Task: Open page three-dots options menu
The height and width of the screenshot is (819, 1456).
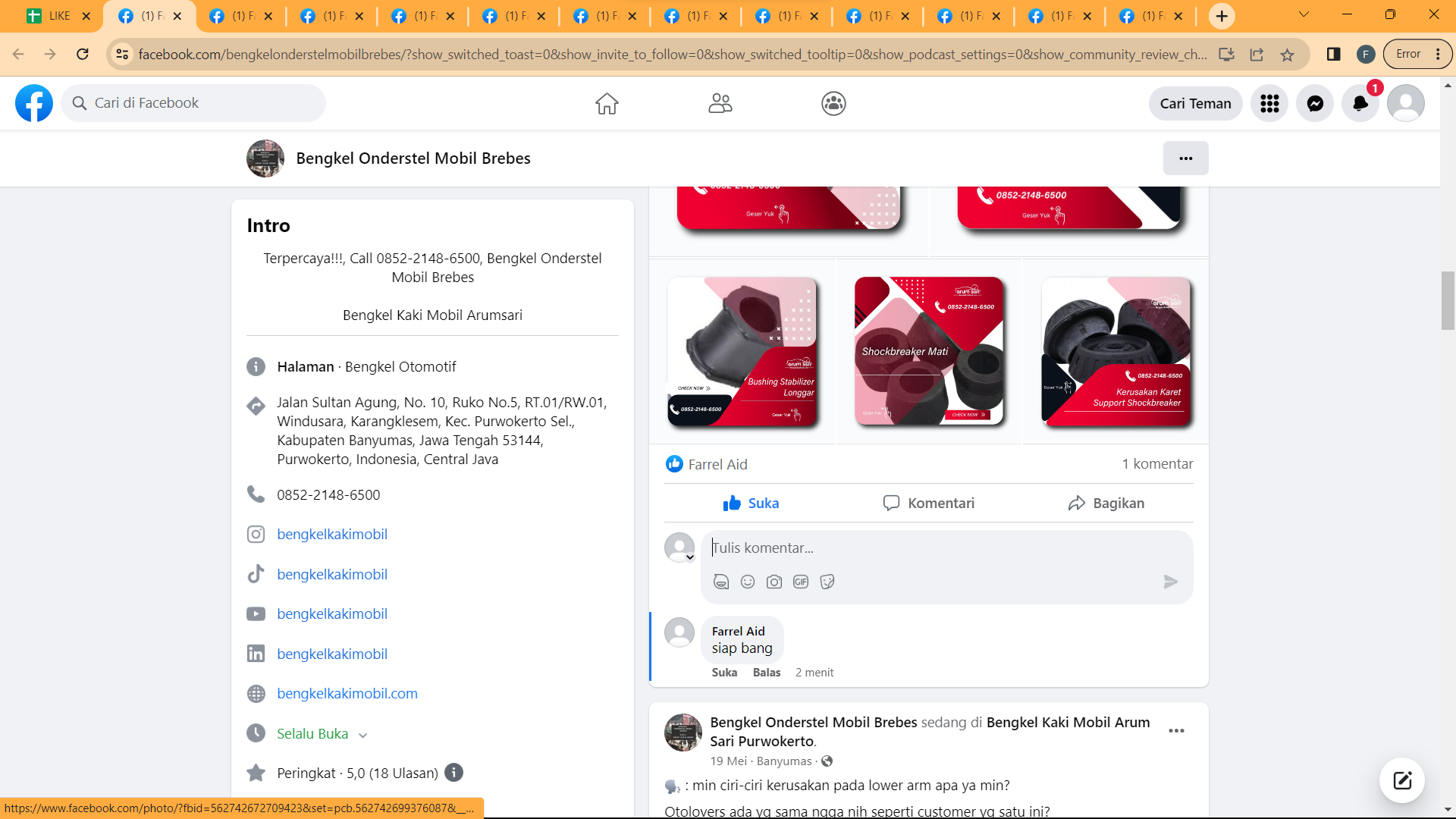Action: (1186, 158)
